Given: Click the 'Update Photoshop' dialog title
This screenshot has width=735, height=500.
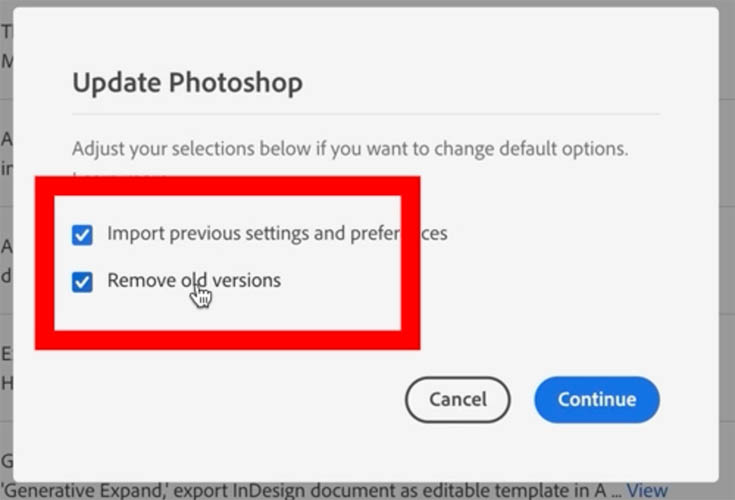Looking at the screenshot, I should click(x=187, y=82).
